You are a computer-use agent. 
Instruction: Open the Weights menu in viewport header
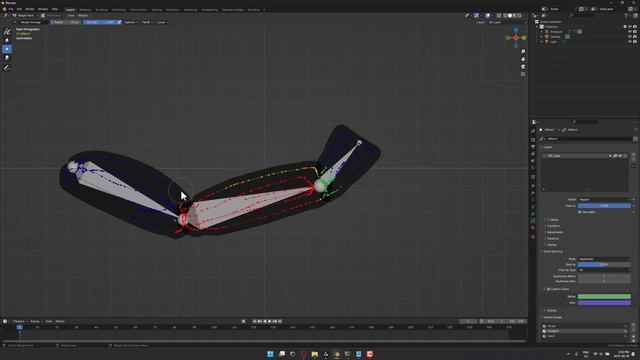83,16
